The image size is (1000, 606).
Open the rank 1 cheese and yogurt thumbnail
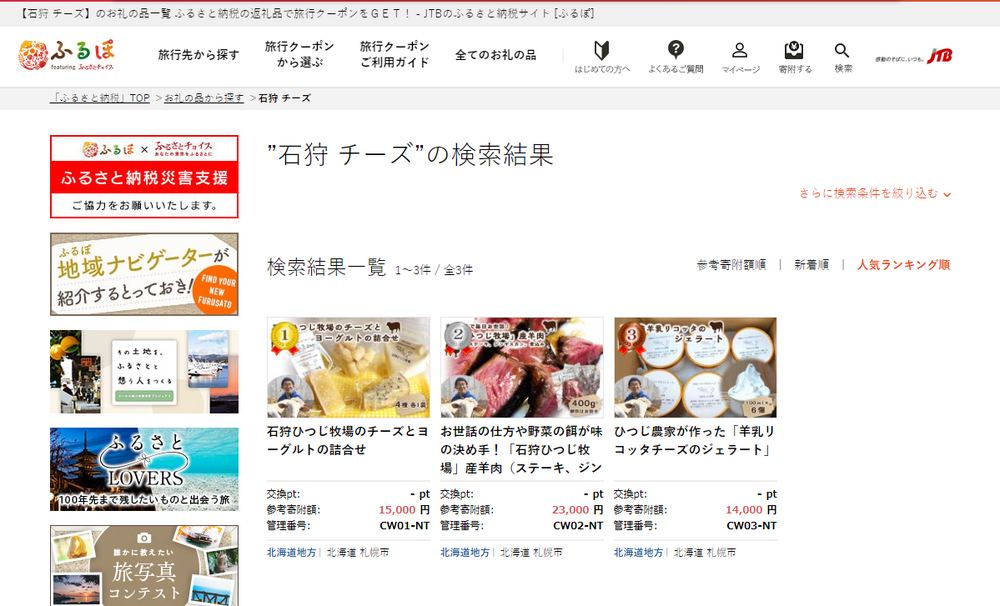(348, 367)
